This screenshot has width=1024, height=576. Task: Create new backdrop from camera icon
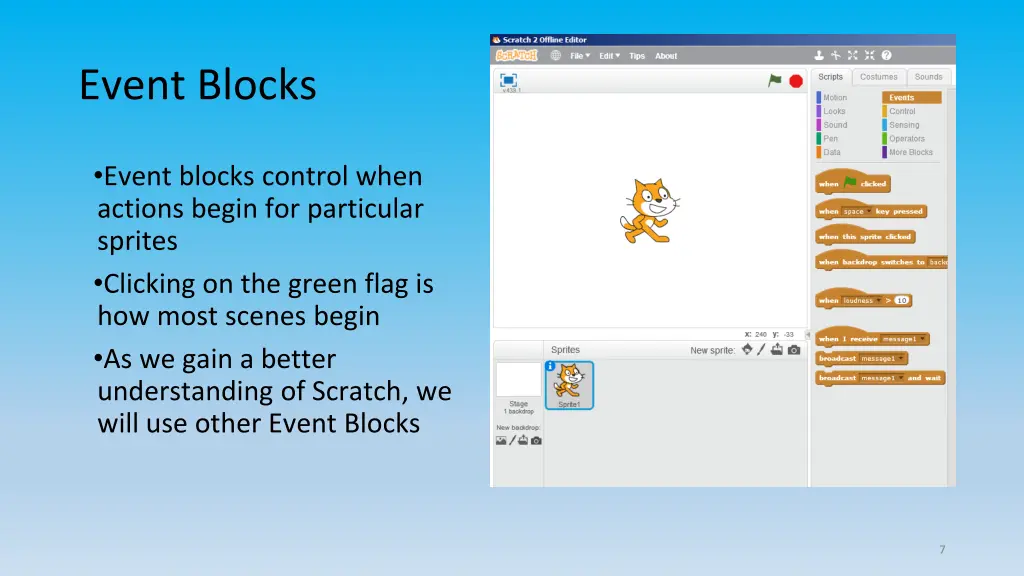[x=536, y=441]
